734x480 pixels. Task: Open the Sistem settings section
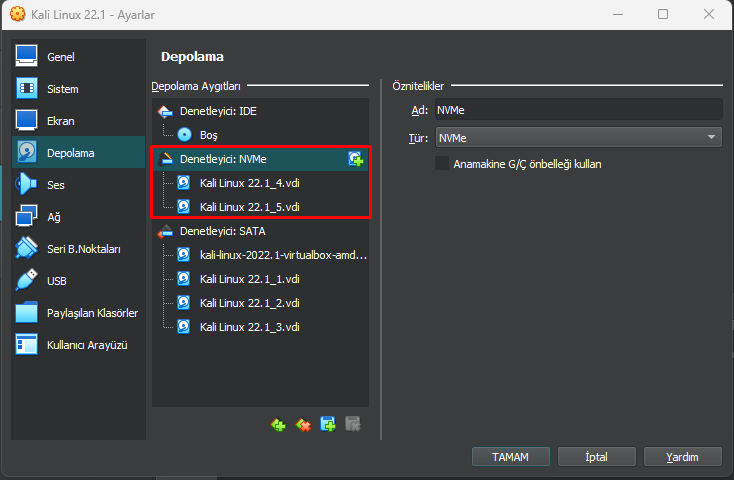pos(78,89)
